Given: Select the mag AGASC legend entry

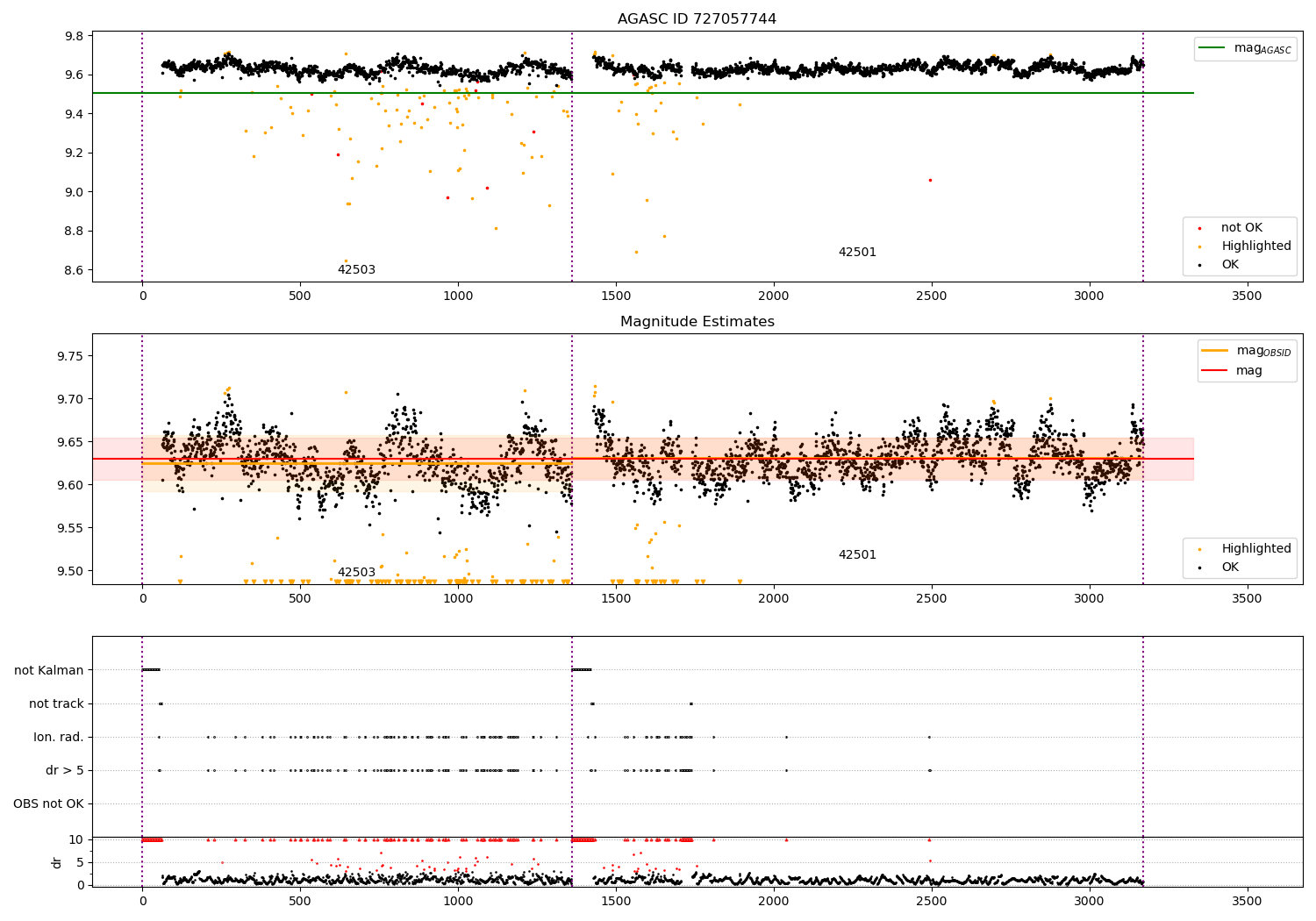Looking at the screenshot, I should click(1245, 48).
